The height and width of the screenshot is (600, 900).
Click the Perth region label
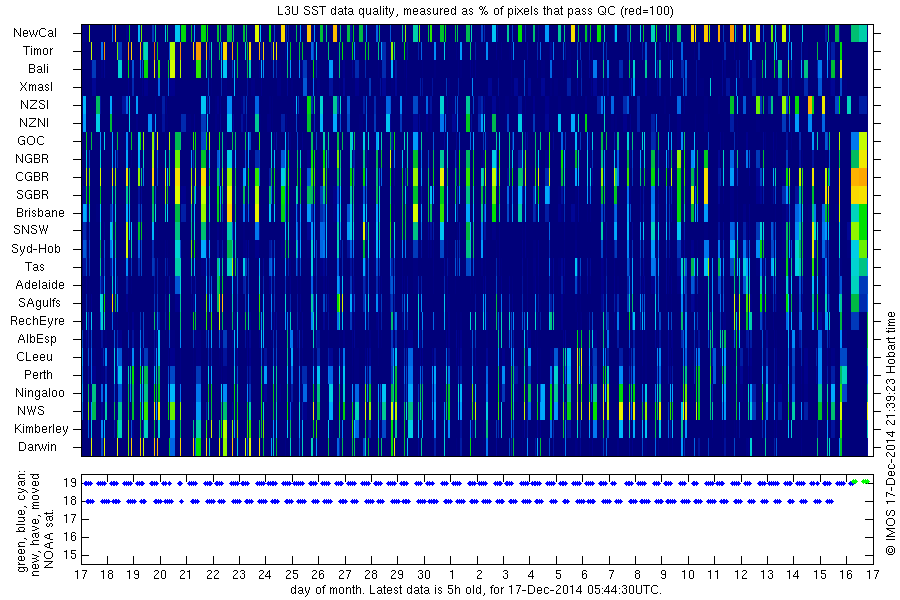click(38, 374)
